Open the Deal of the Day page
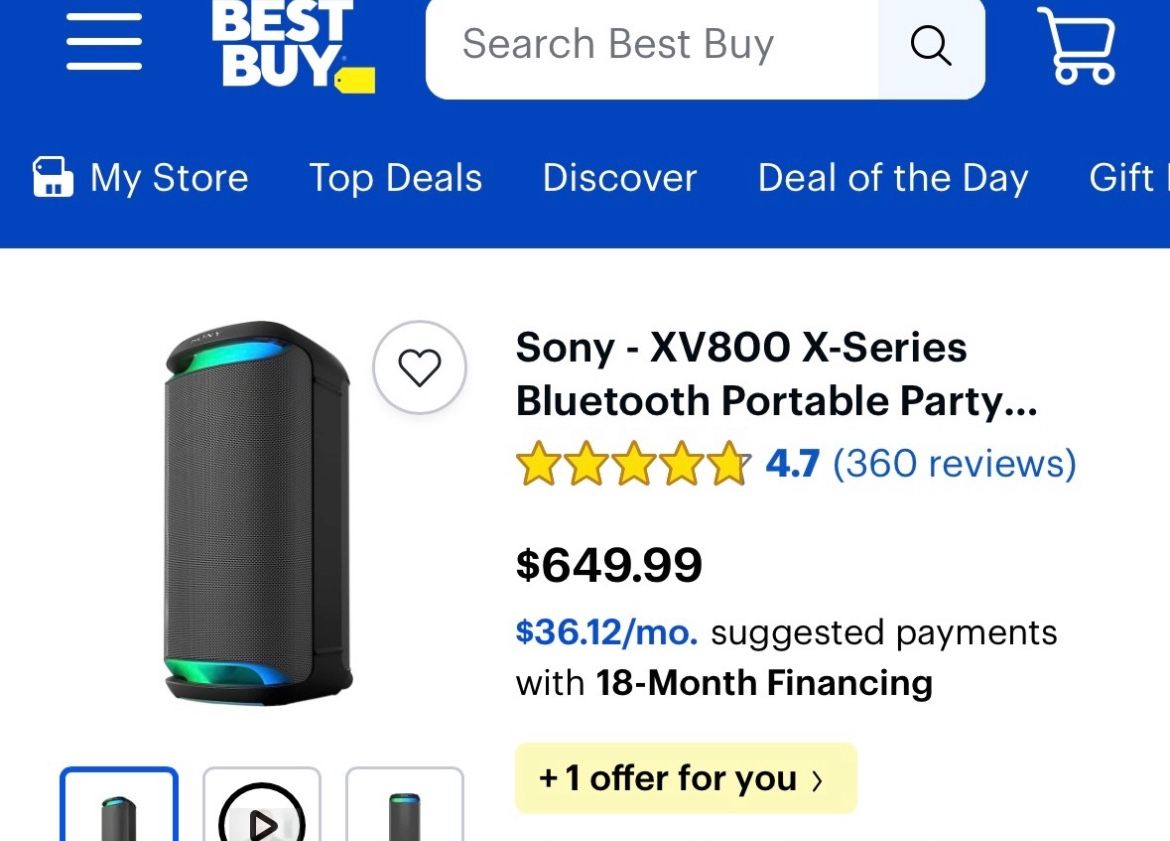 click(893, 178)
